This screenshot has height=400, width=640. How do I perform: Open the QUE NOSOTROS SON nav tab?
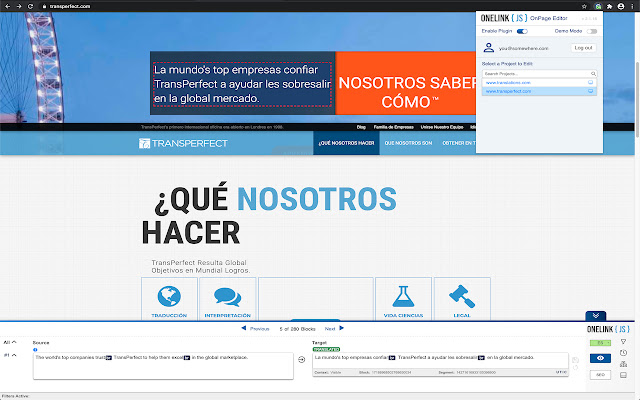408,143
